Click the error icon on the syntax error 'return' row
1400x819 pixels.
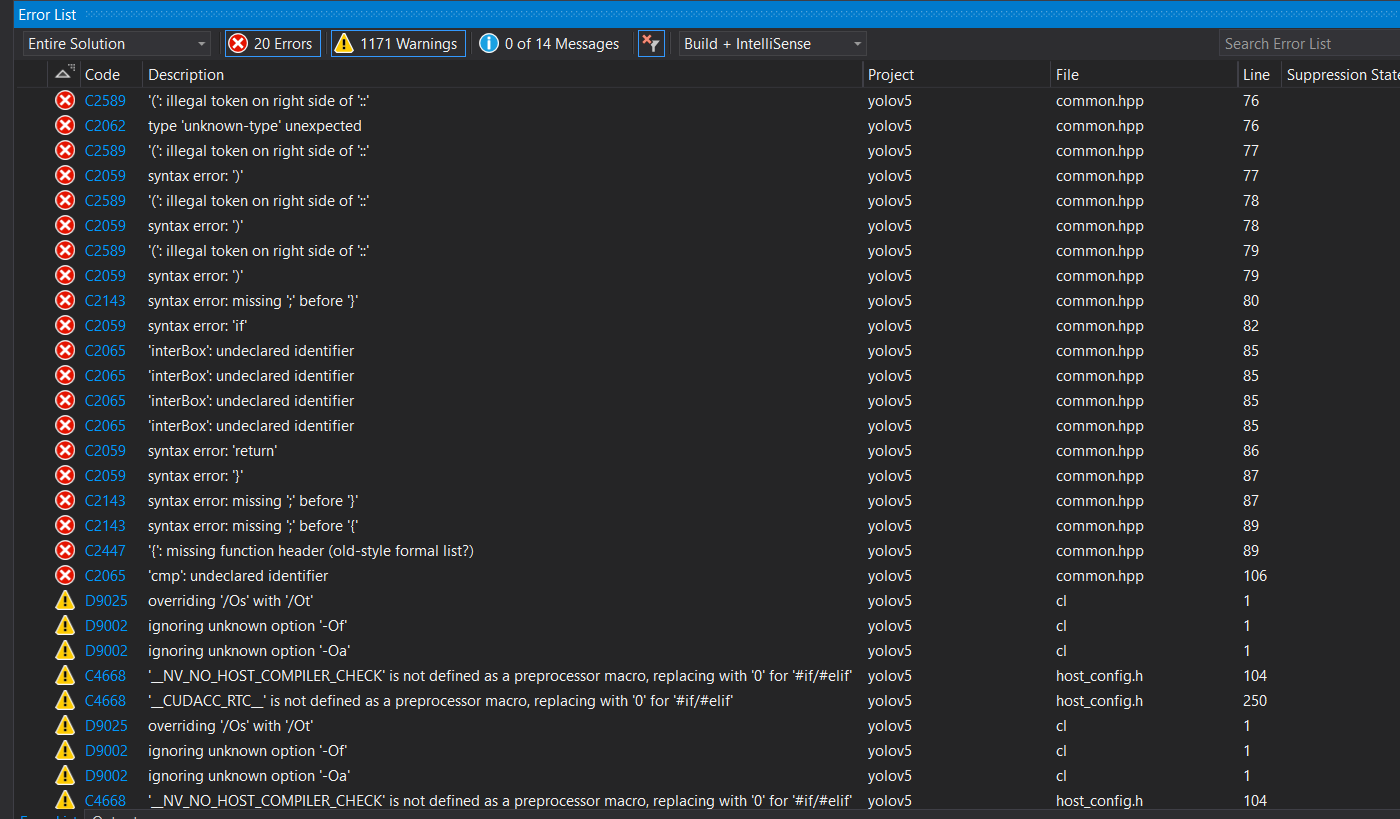point(65,451)
